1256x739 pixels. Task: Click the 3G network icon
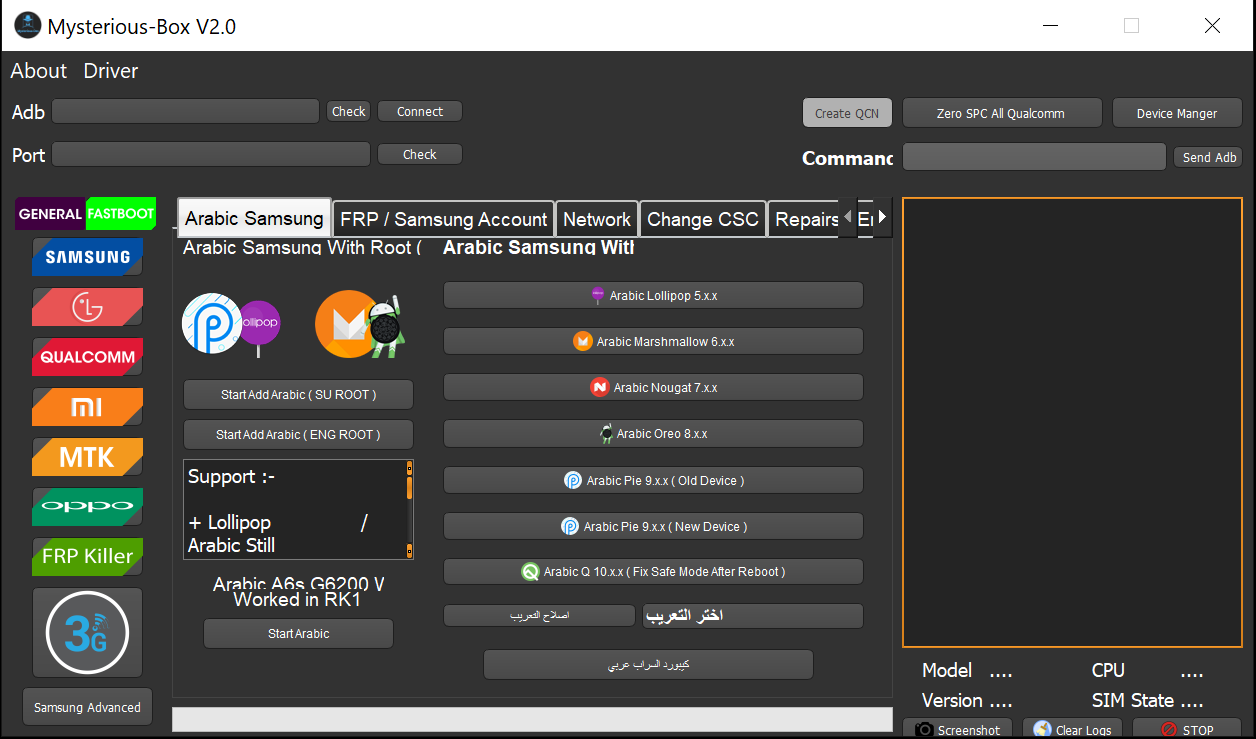point(87,632)
